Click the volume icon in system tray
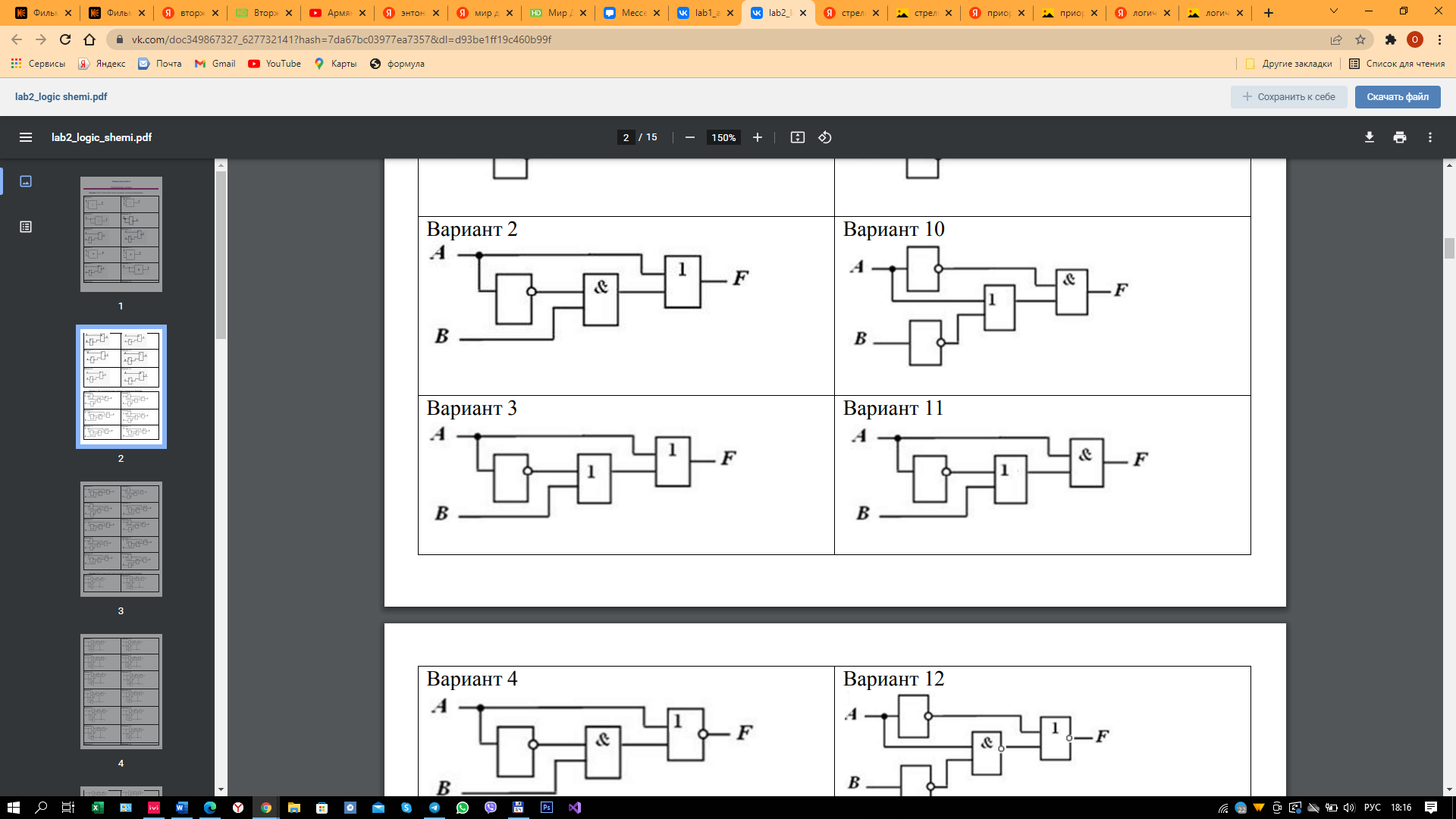Screen dimensions: 1456x819 [1348, 808]
